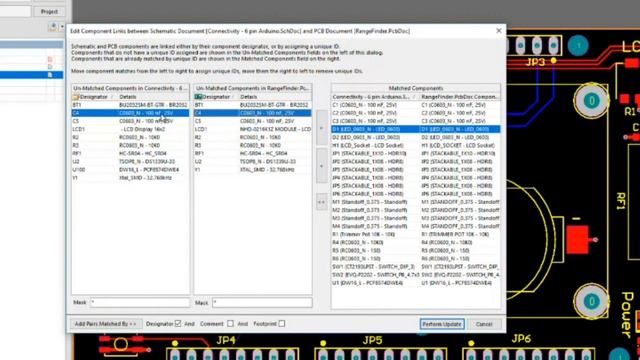
Task: Select the highlighted D1 LED_0603 matched row
Action: point(416,129)
